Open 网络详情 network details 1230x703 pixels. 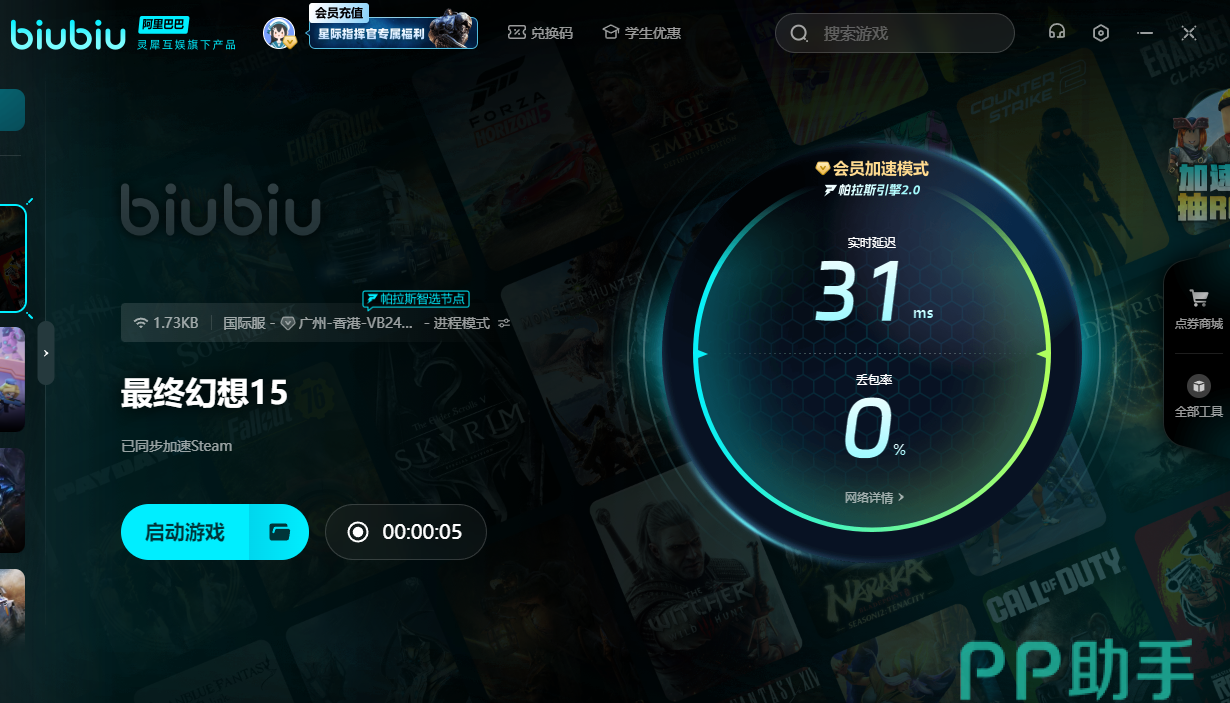tap(874, 497)
